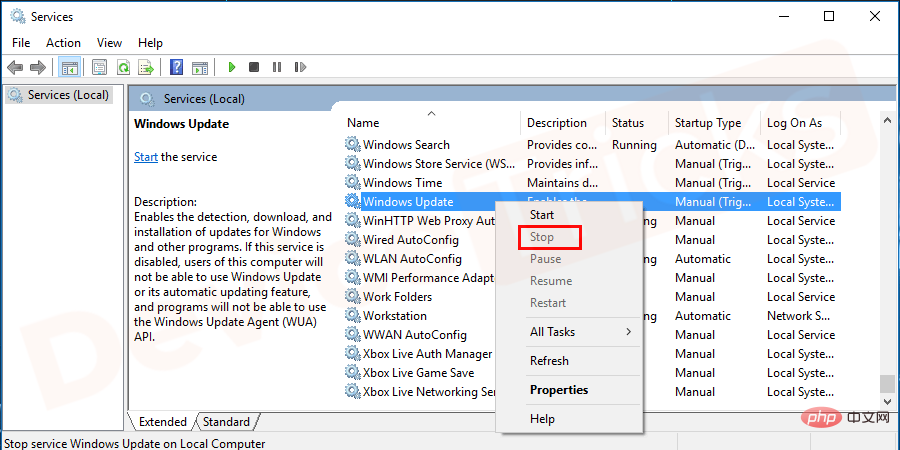Select the Xbox Live Networking Service row
This screenshot has width=900, height=450.
tap(428, 391)
